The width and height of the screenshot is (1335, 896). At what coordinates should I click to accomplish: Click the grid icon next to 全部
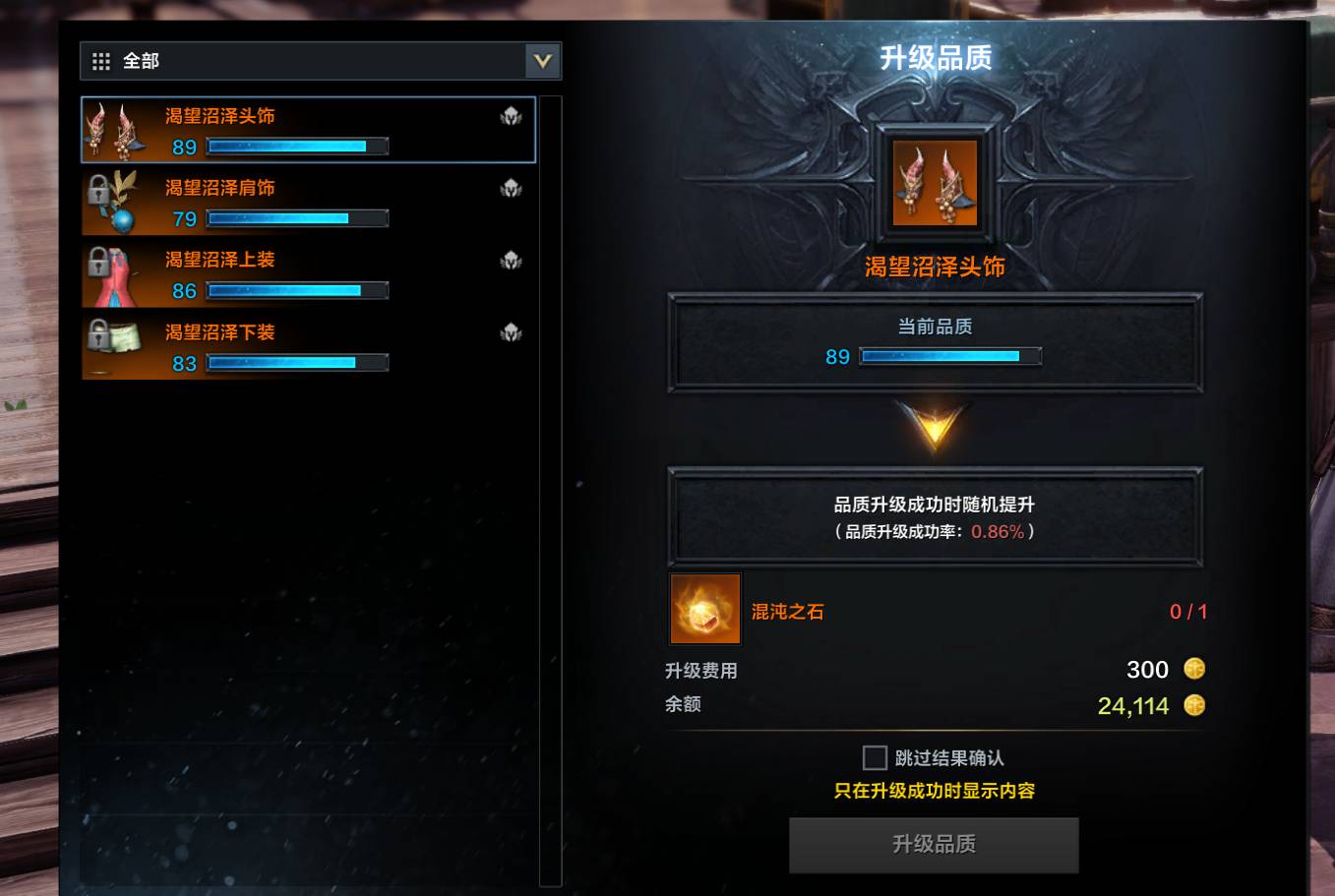[101, 61]
